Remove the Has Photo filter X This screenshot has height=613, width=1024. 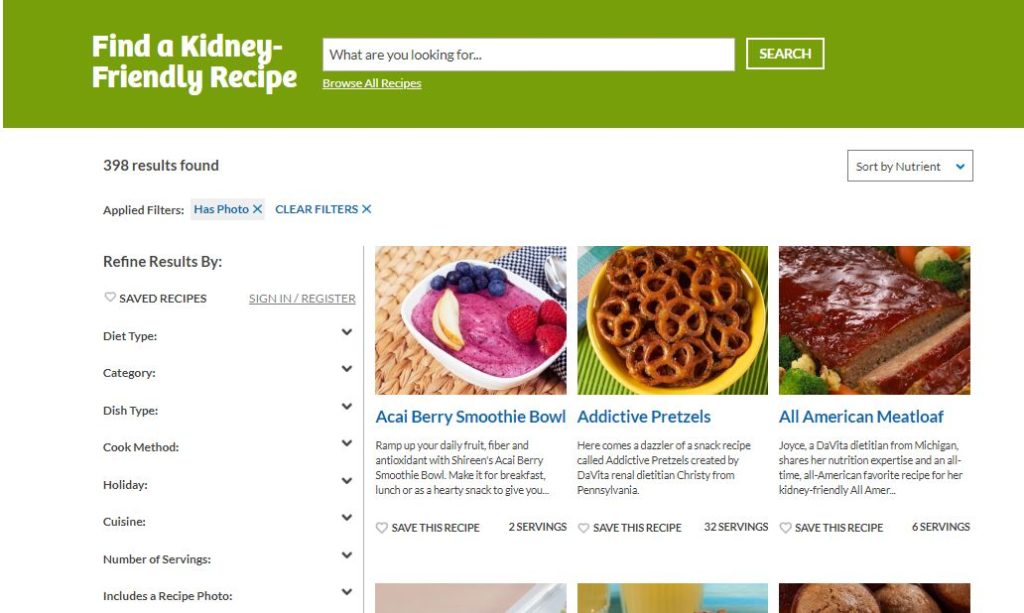(257, 209)
